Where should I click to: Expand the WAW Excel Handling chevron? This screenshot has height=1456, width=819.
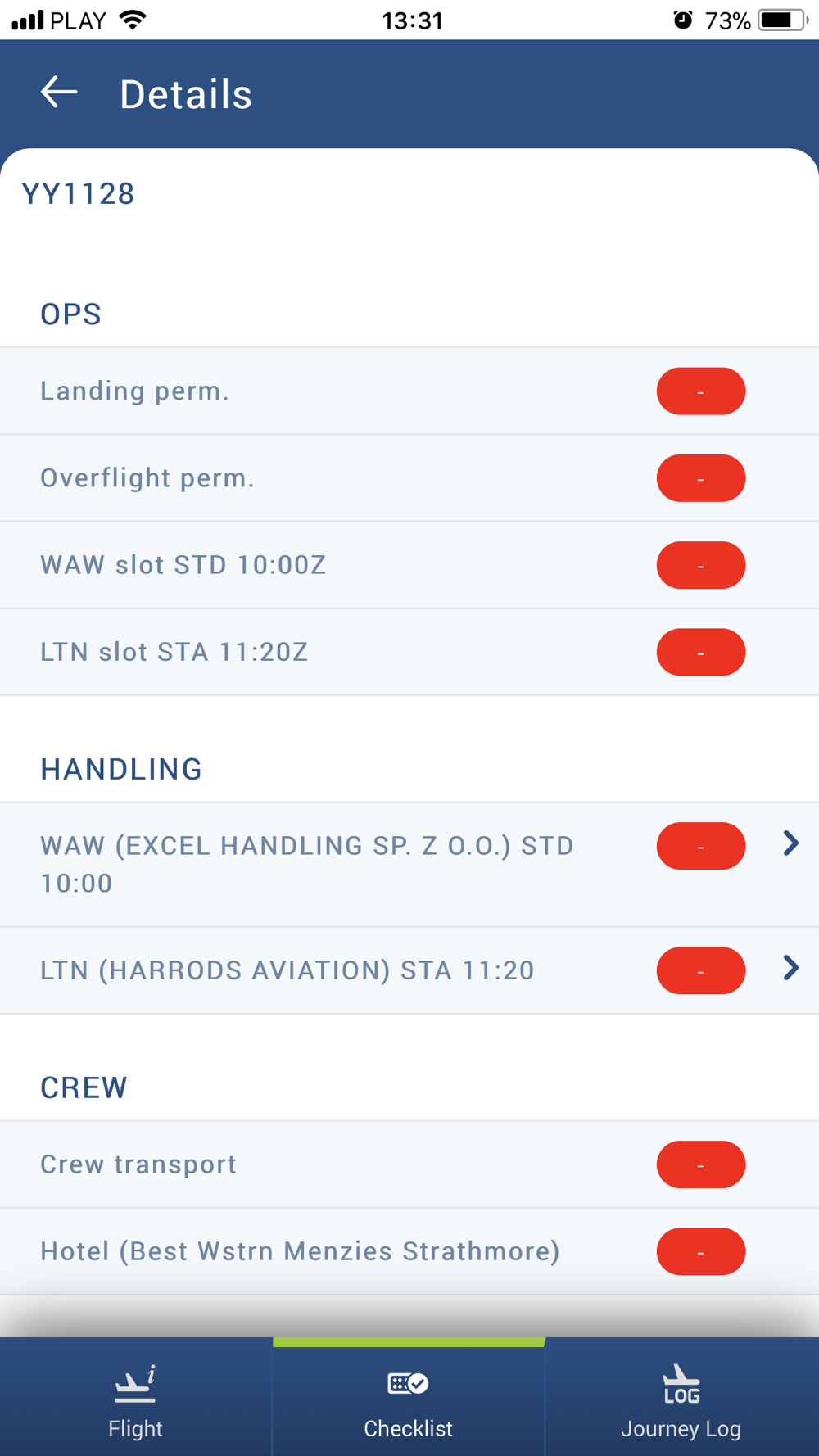click(790, 843)
